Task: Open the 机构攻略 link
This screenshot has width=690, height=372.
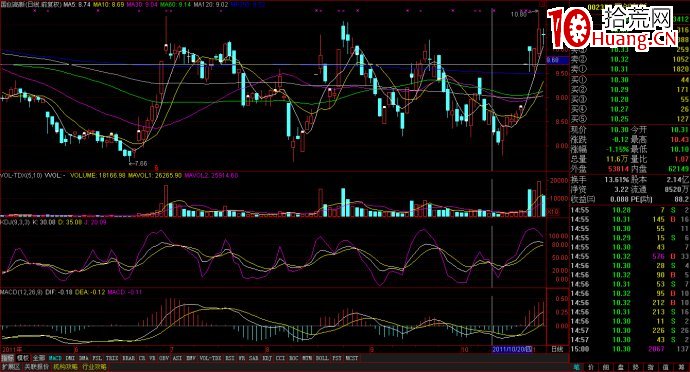Action: pyautogui.click(x=65, y=367)
